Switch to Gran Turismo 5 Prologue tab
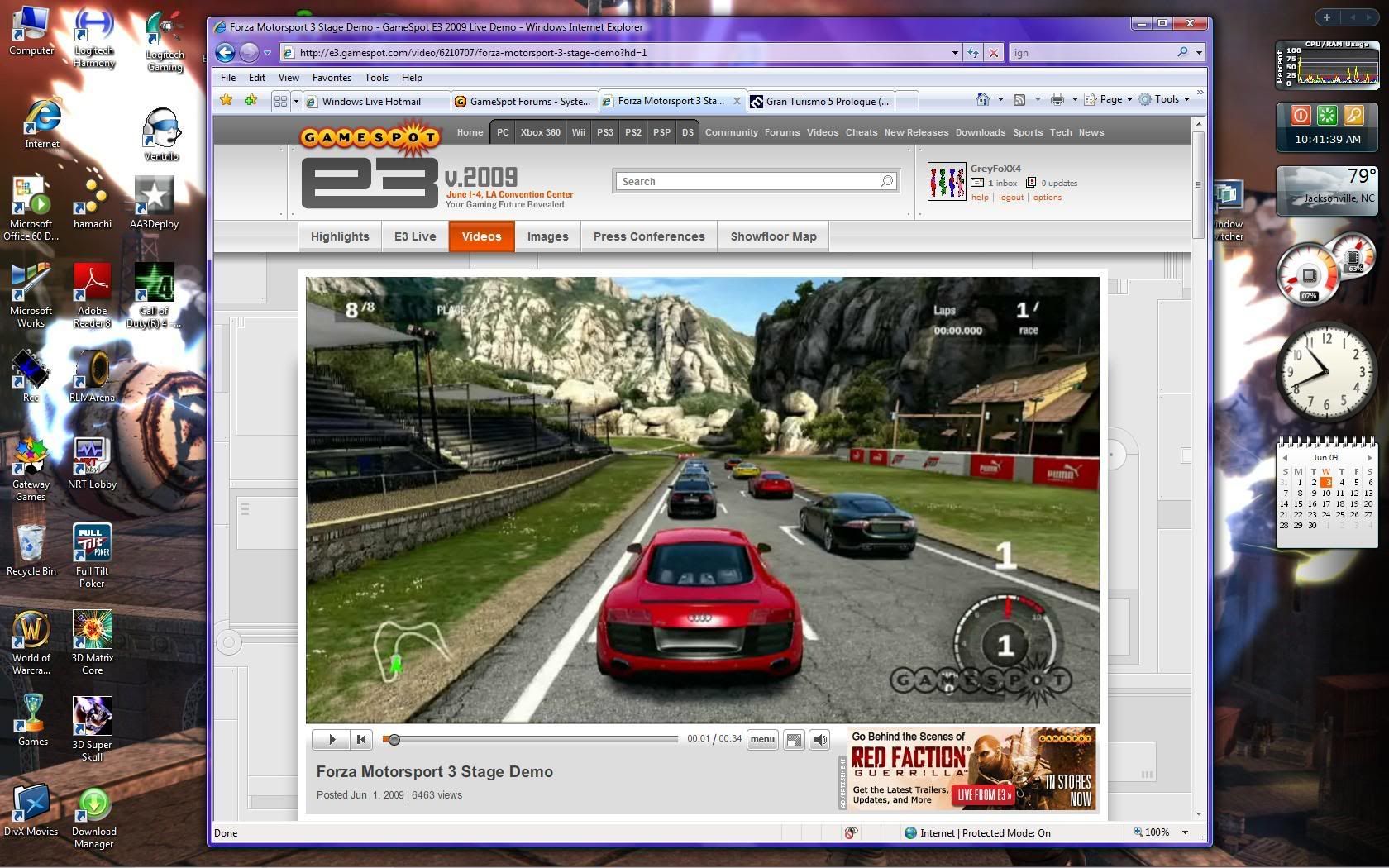 820,101
